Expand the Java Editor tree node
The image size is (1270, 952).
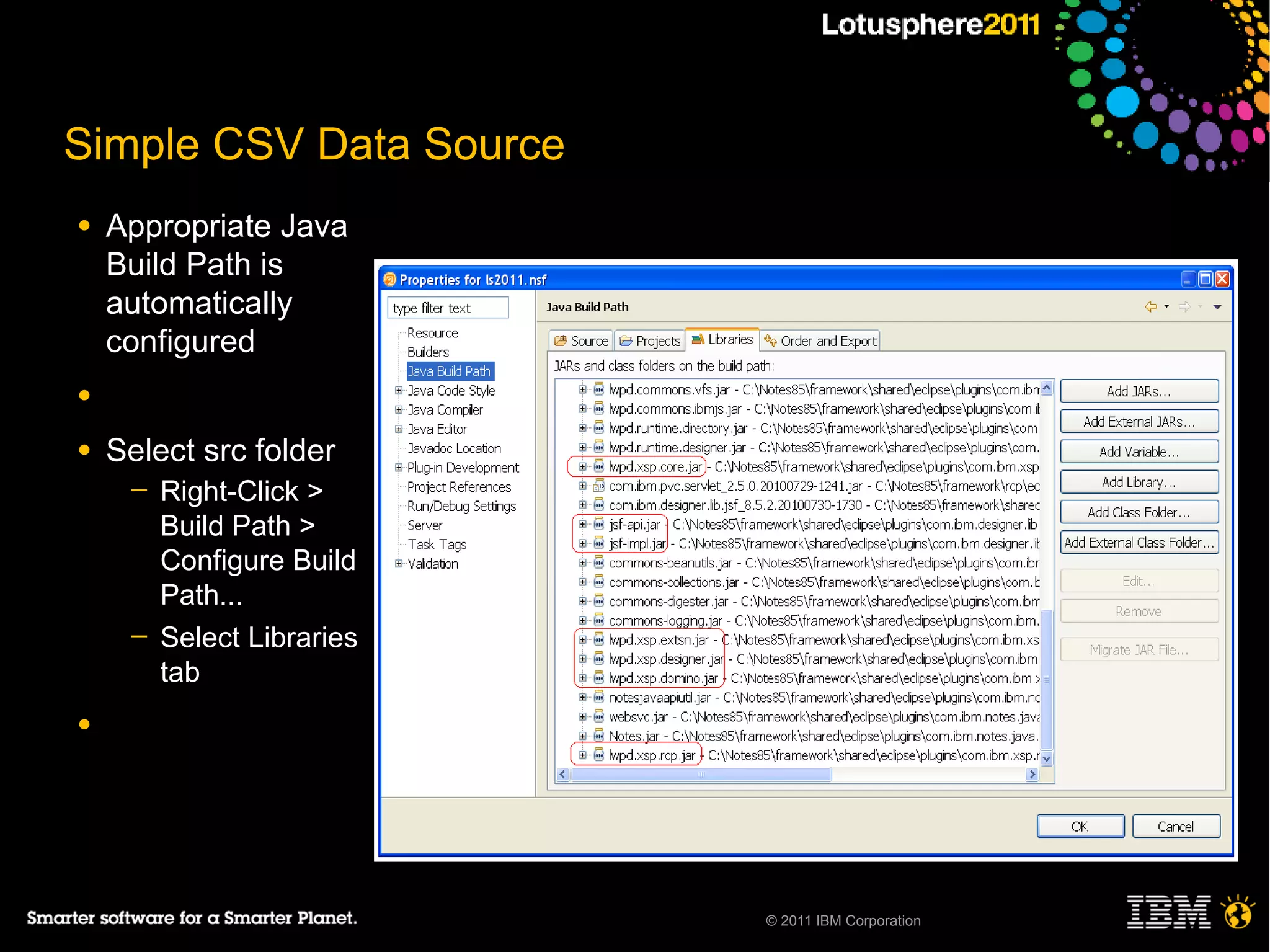(399, 429)
